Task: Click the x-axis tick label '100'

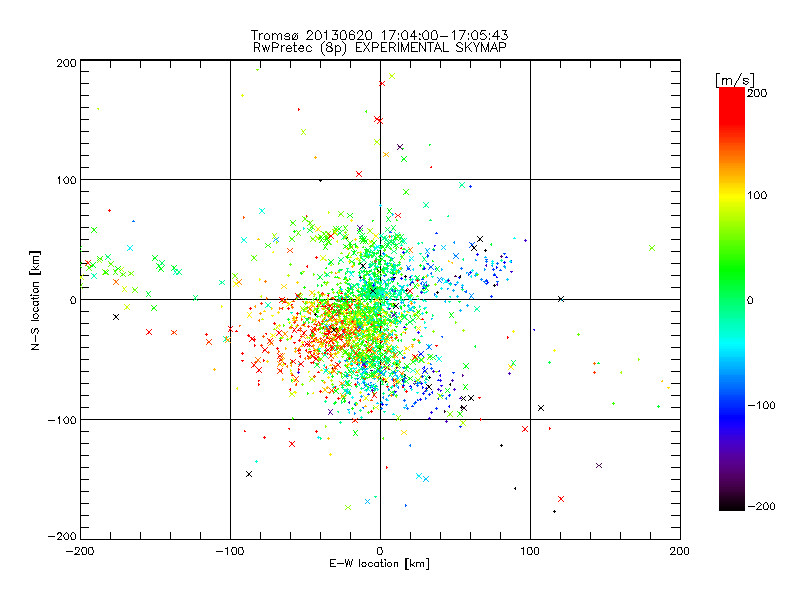Action: point(530,551)
